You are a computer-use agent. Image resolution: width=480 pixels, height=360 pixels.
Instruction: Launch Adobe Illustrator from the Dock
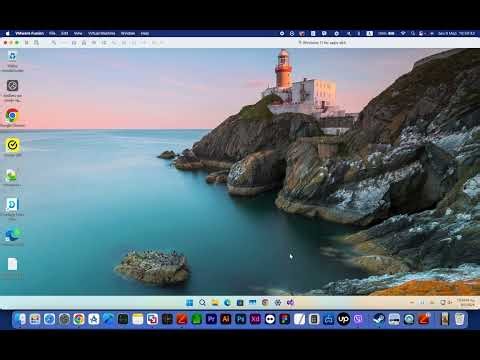point(226,319)
